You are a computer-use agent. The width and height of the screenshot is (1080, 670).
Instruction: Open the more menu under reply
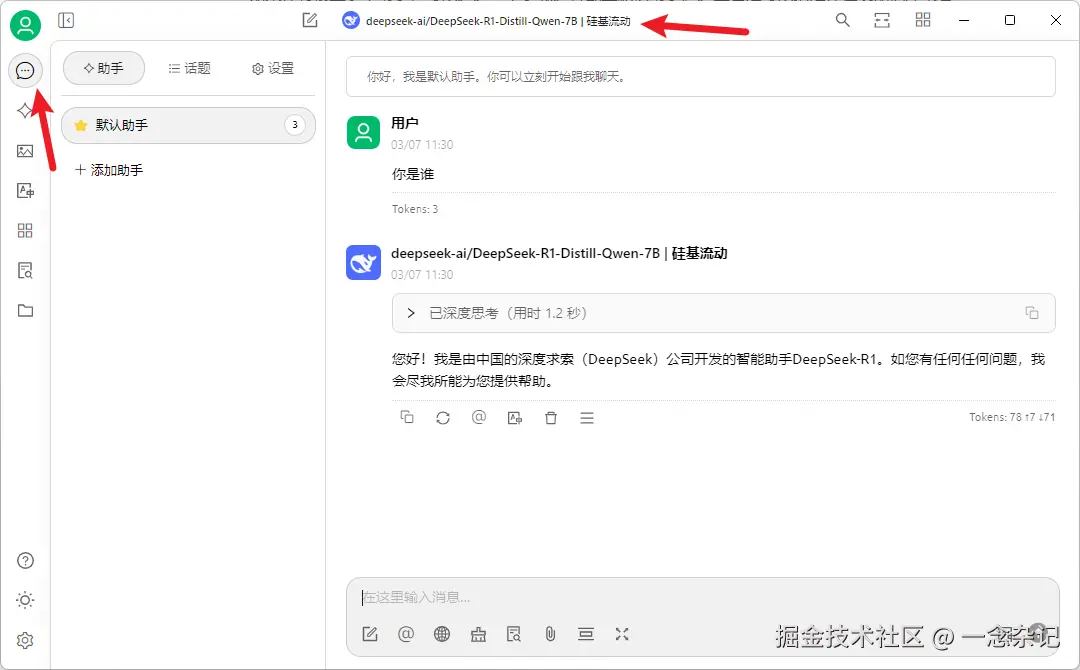coord(587,418)
